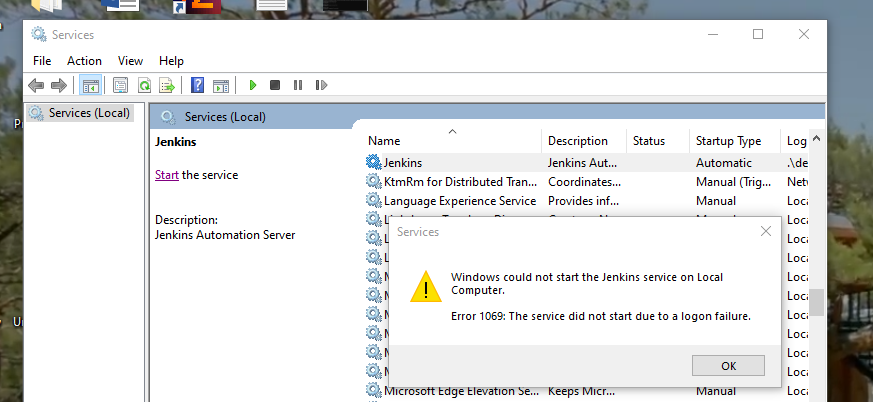Screen dimensions: 873x402
Task: Click the scroll up arrow of services list
Action: point(816,138)
